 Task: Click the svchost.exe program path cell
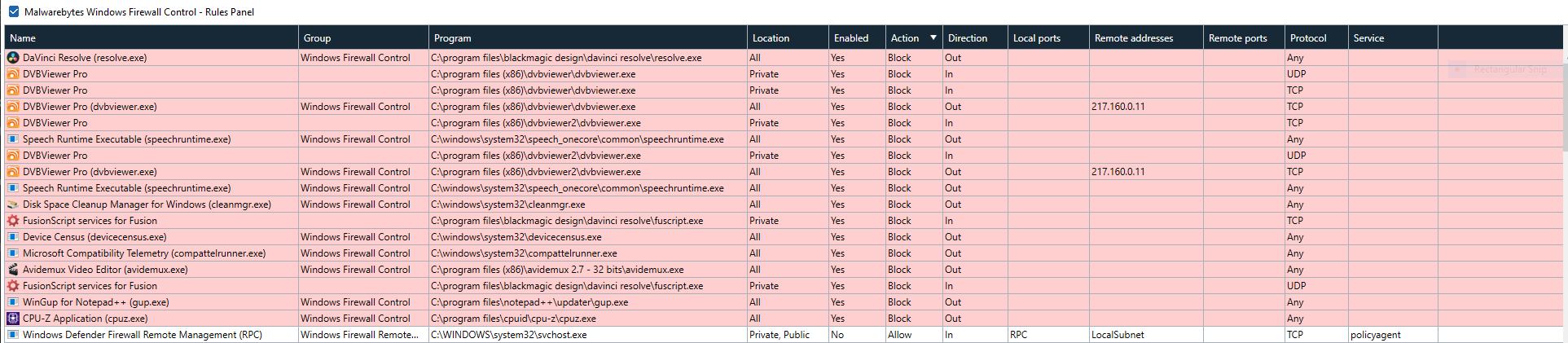pyautogui.click(x=588, y=335)
